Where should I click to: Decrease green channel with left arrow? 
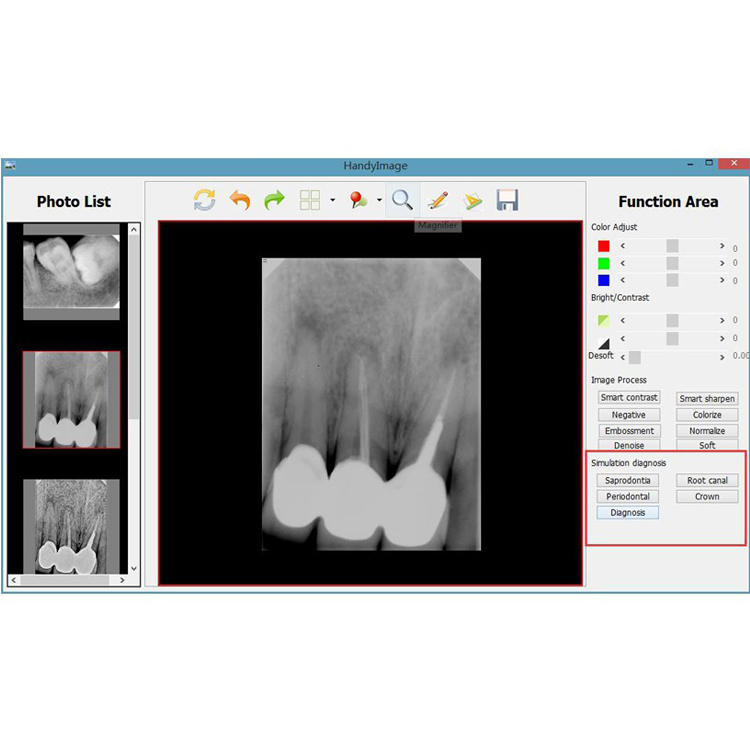623,263
